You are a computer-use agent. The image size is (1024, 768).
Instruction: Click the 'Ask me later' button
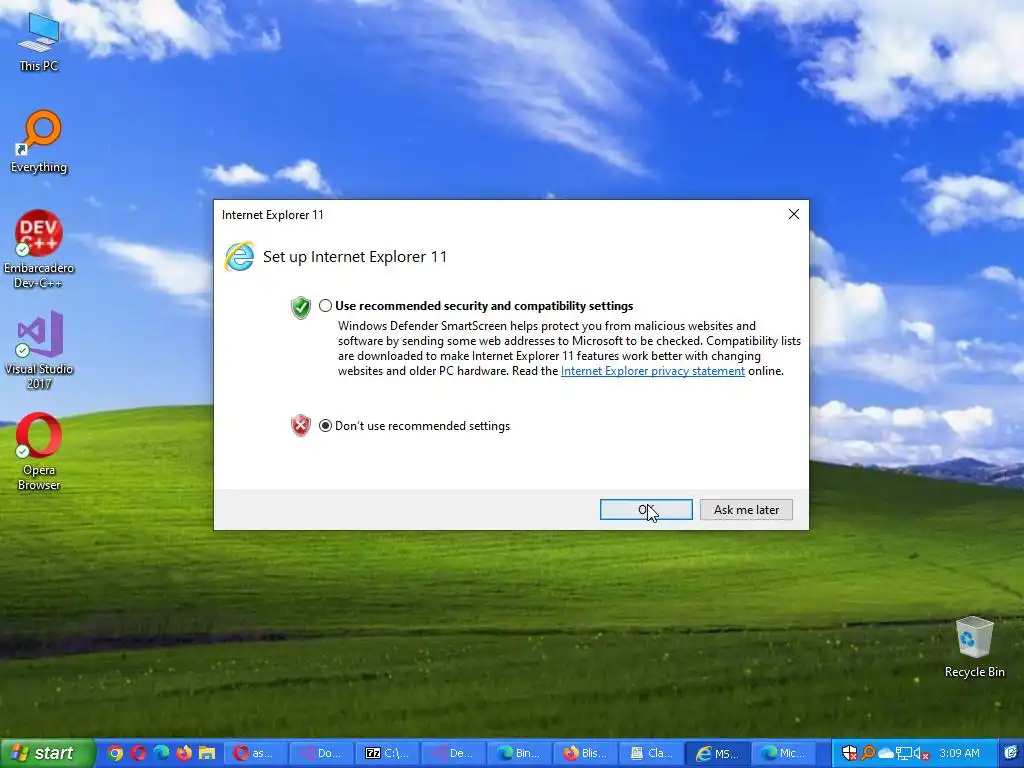[x=746, y=509]
